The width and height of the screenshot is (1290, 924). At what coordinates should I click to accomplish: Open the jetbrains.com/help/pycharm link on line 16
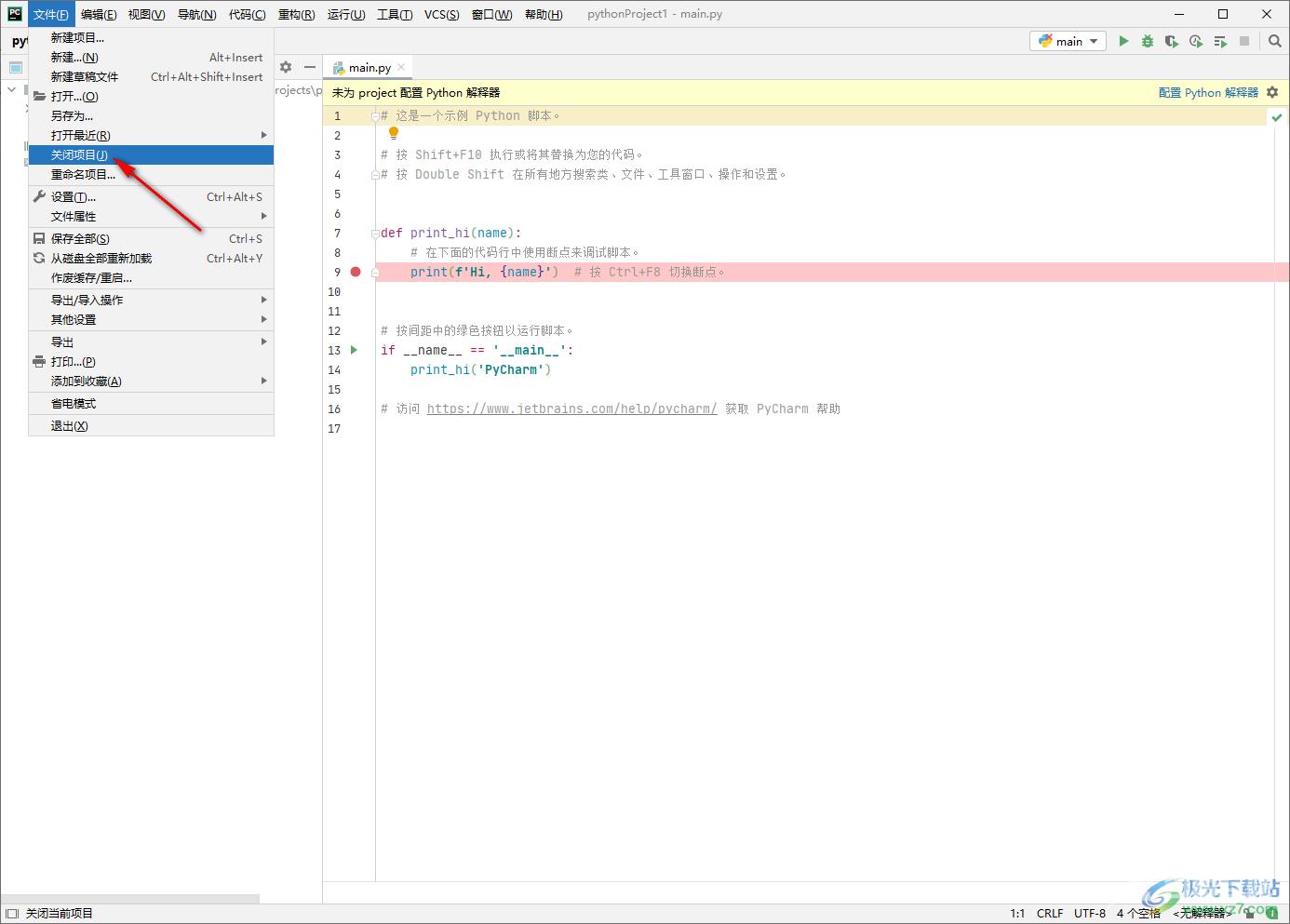(571, 408)
